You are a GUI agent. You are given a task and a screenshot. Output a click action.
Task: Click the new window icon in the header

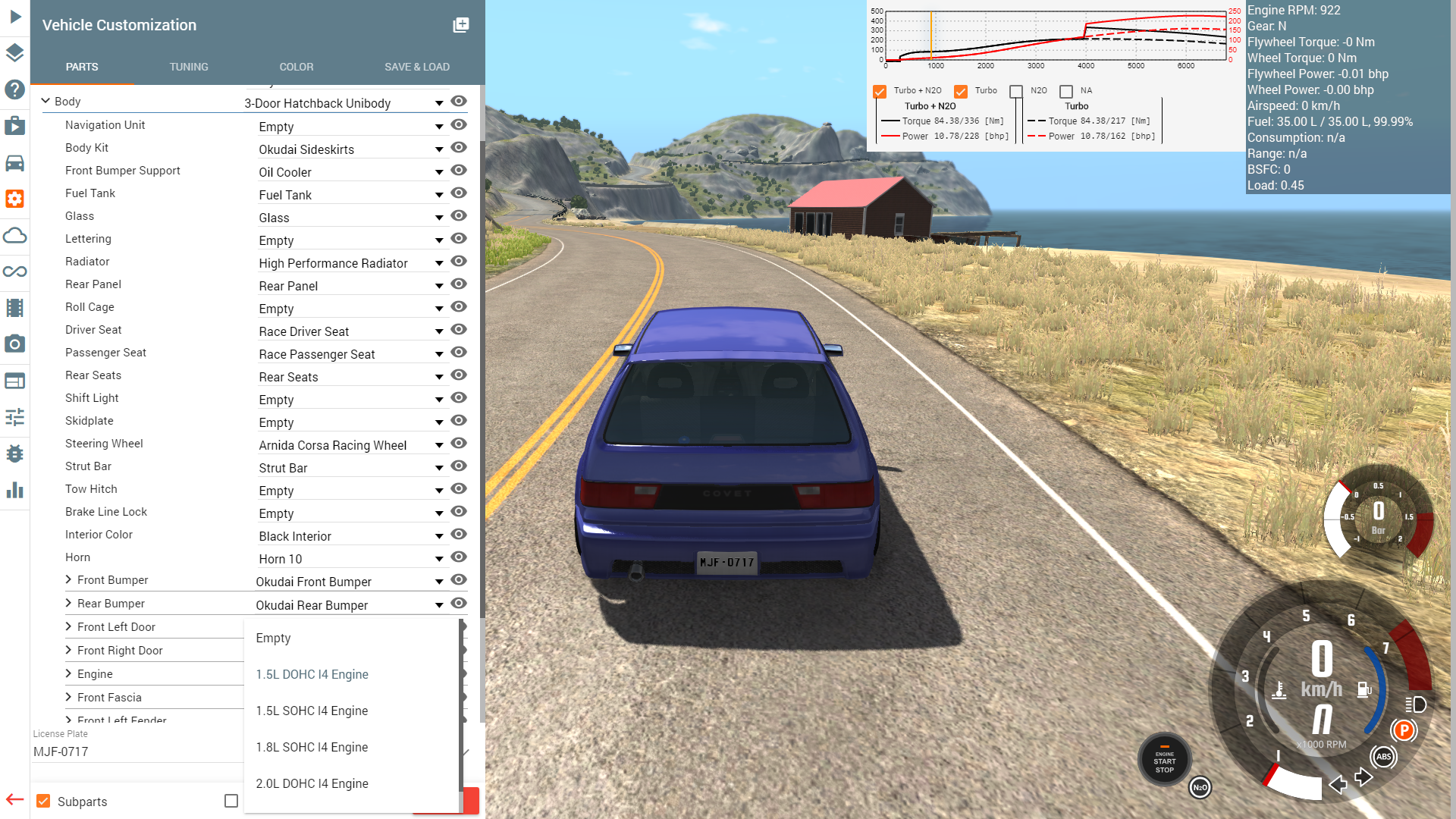460,25
